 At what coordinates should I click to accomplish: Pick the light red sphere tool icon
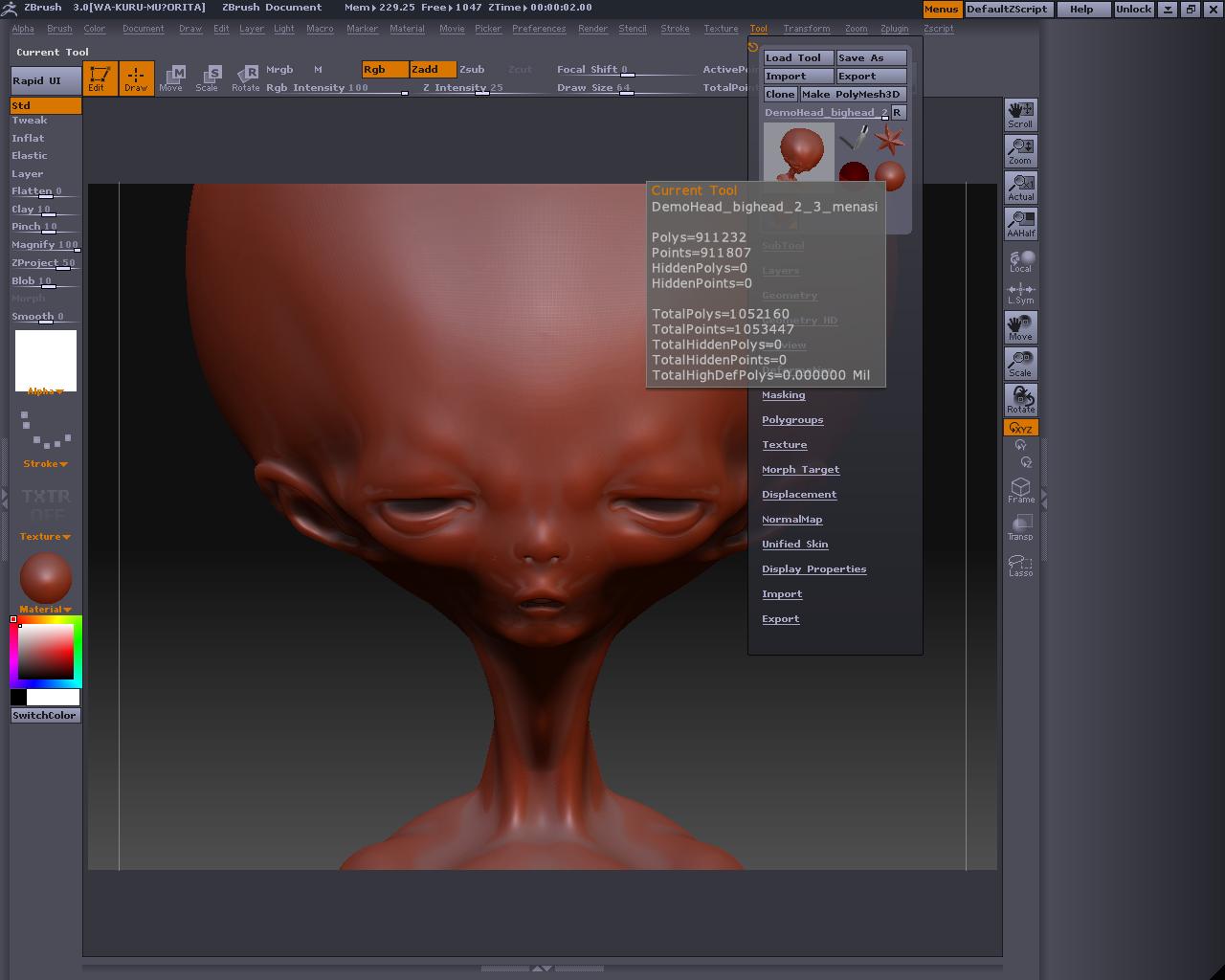[x=889, y=174]
